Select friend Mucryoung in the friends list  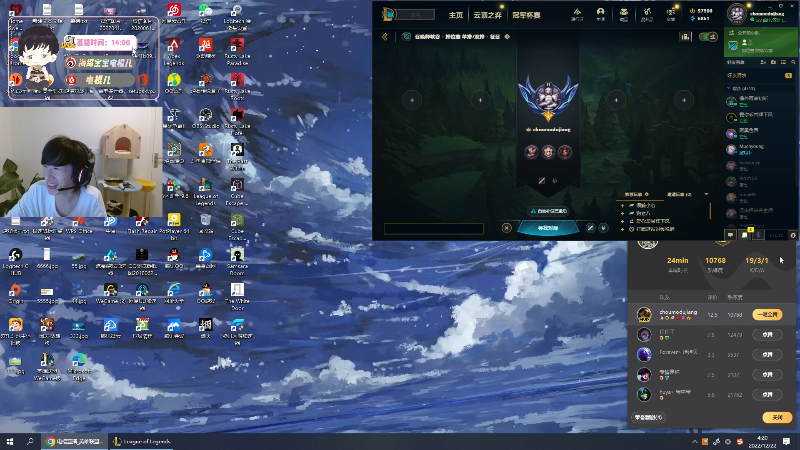tap(760, 149)
